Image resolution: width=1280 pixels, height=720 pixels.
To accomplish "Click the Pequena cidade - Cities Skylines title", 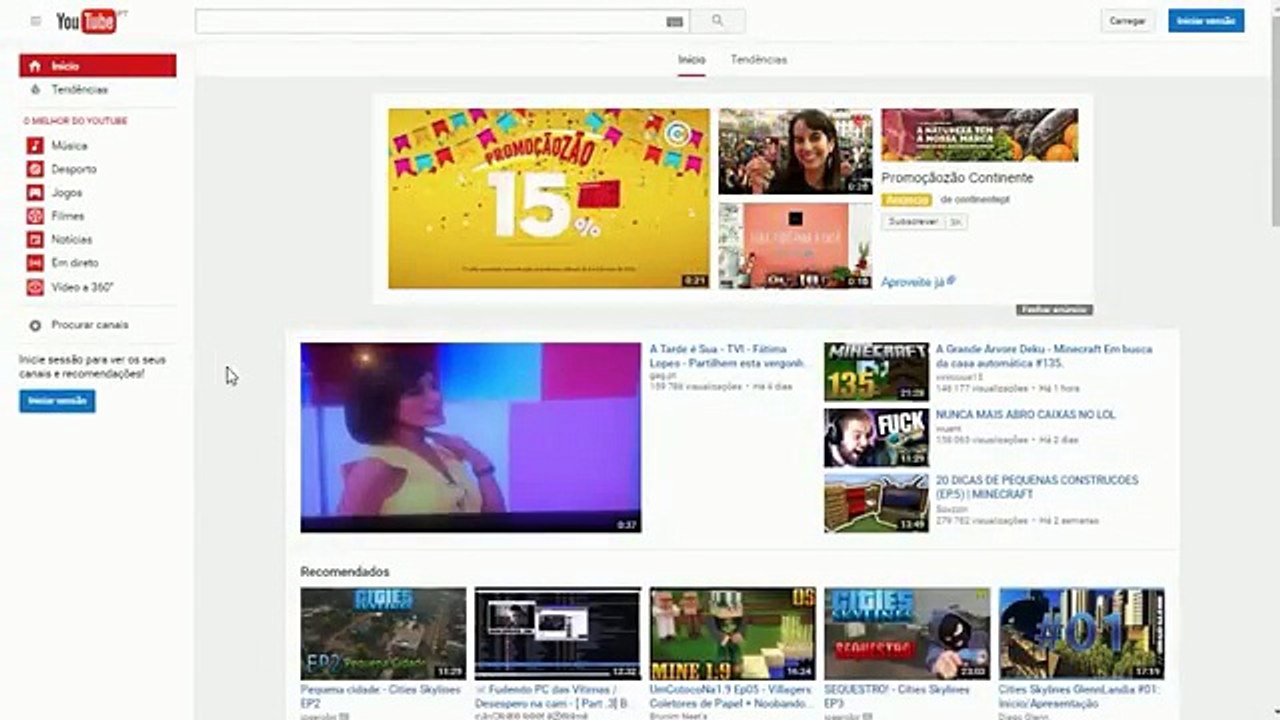I will 381,696.
